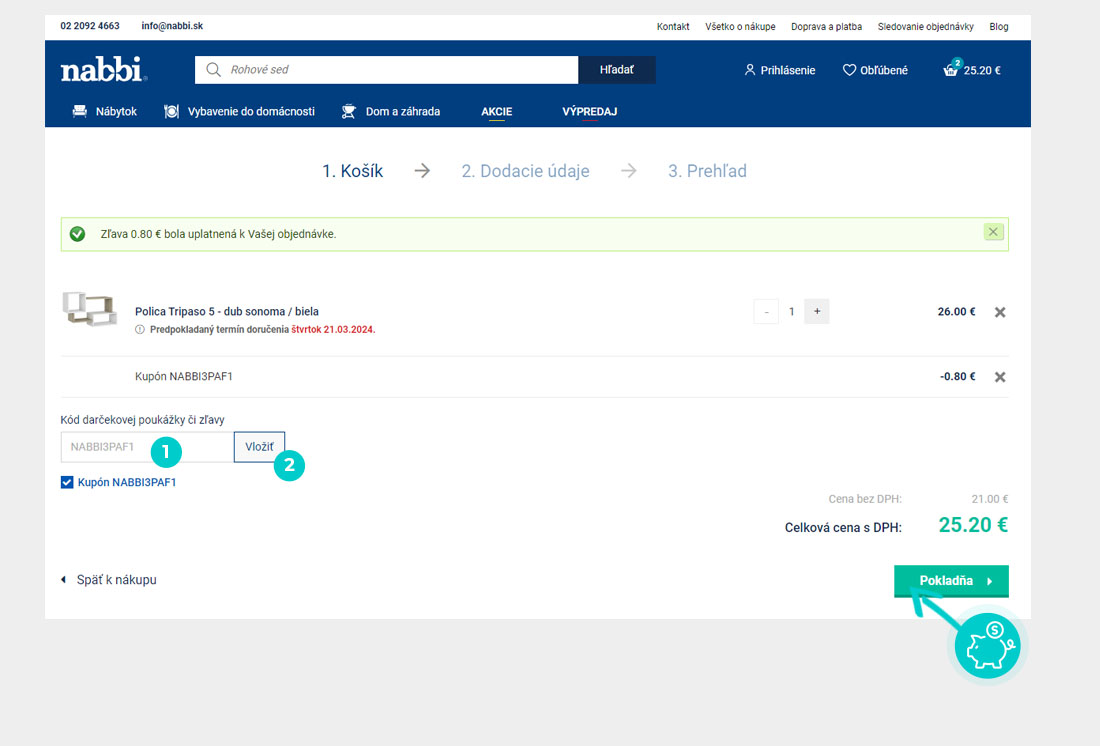Click the Prihlásenie user icon
Screen dimensions: 1100x746
click(750, 70)
